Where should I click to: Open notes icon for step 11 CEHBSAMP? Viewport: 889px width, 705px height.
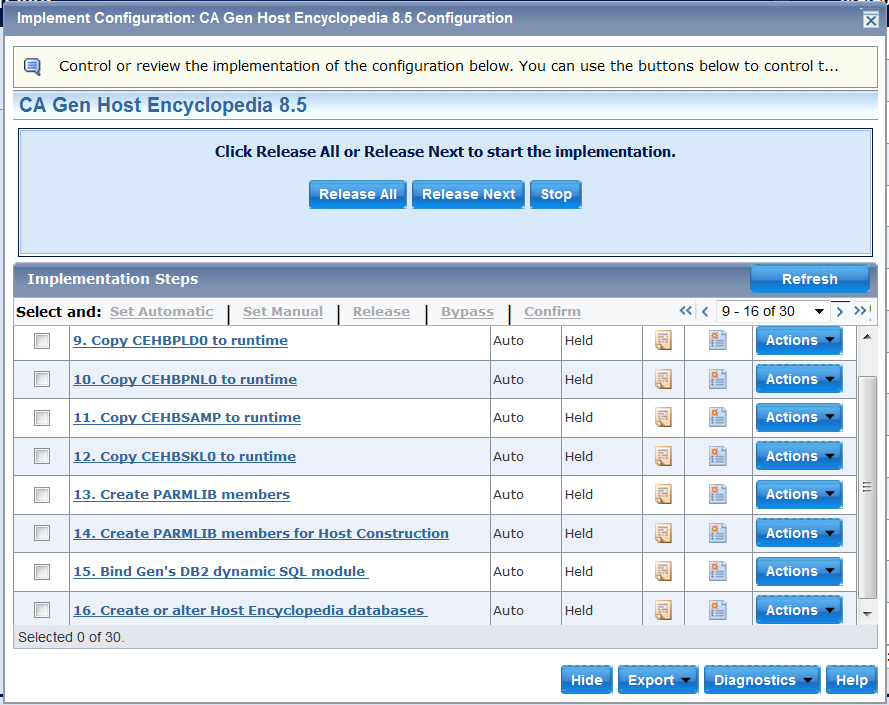(663, 417)
